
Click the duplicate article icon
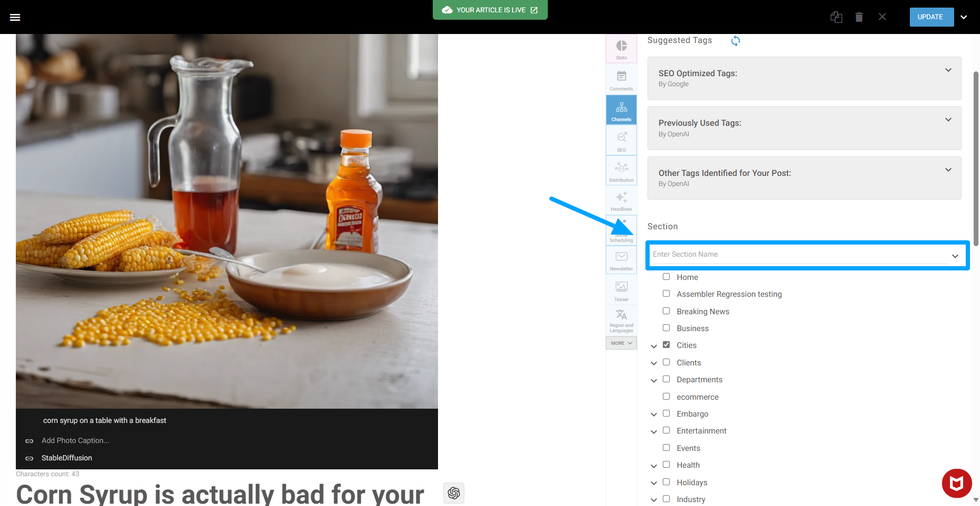pyautogui.click(x=835, y=17)
